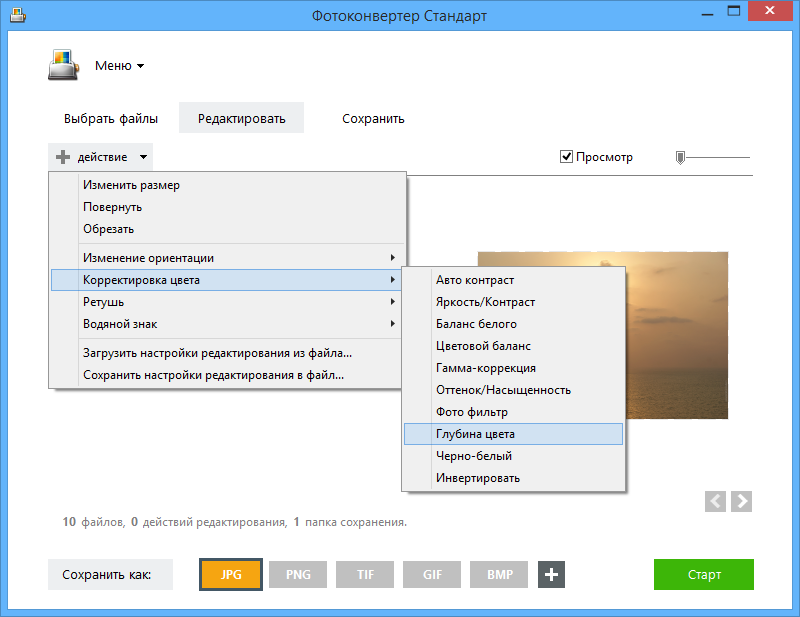The image size is (800, 617).
Task: Switch to Редактировать tab
Action: coord(241,118)
